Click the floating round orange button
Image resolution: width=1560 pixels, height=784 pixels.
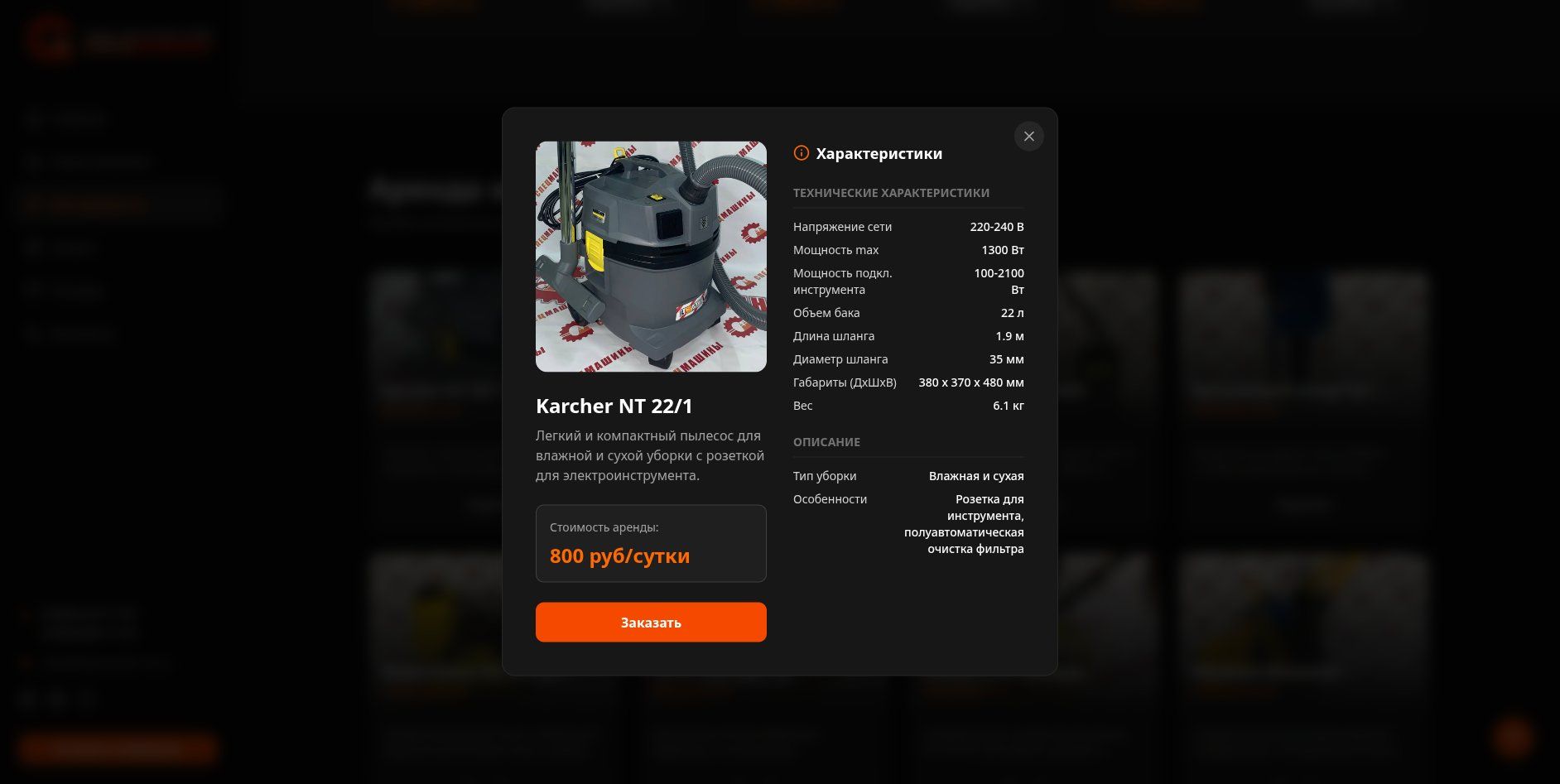pos(1513,737)
